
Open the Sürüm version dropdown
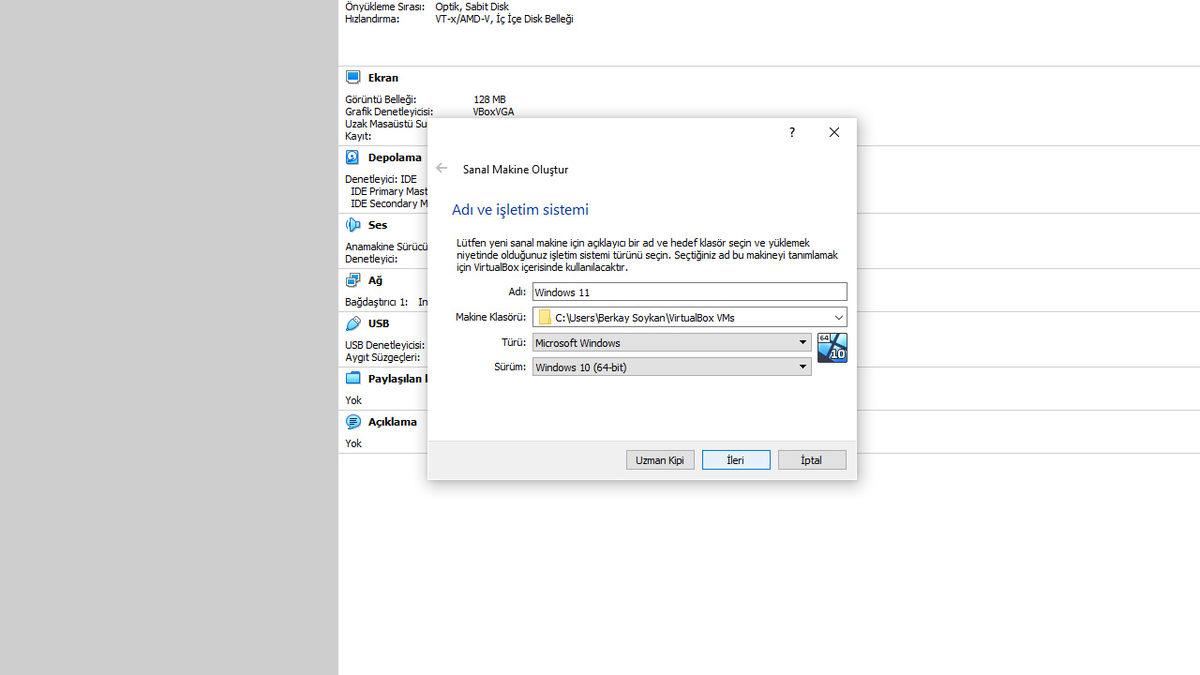click(x=803, y=366)
